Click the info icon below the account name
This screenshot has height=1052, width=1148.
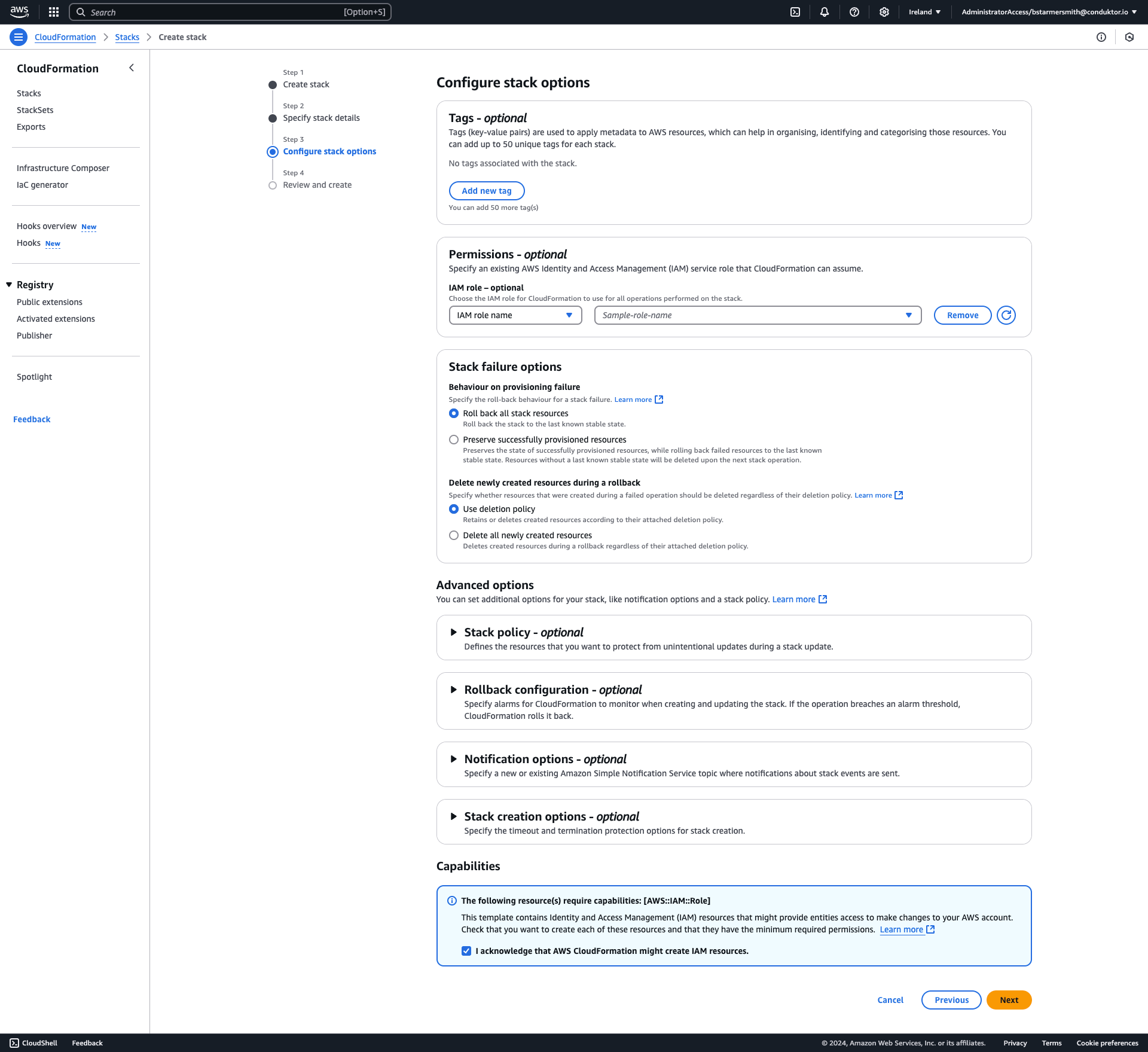1102,36
